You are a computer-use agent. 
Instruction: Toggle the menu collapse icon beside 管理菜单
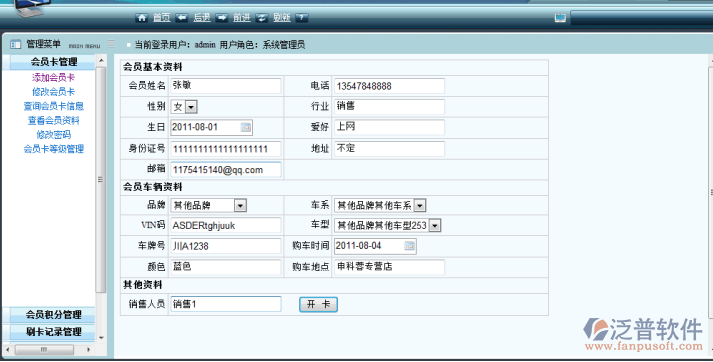(x=110, y=44)
